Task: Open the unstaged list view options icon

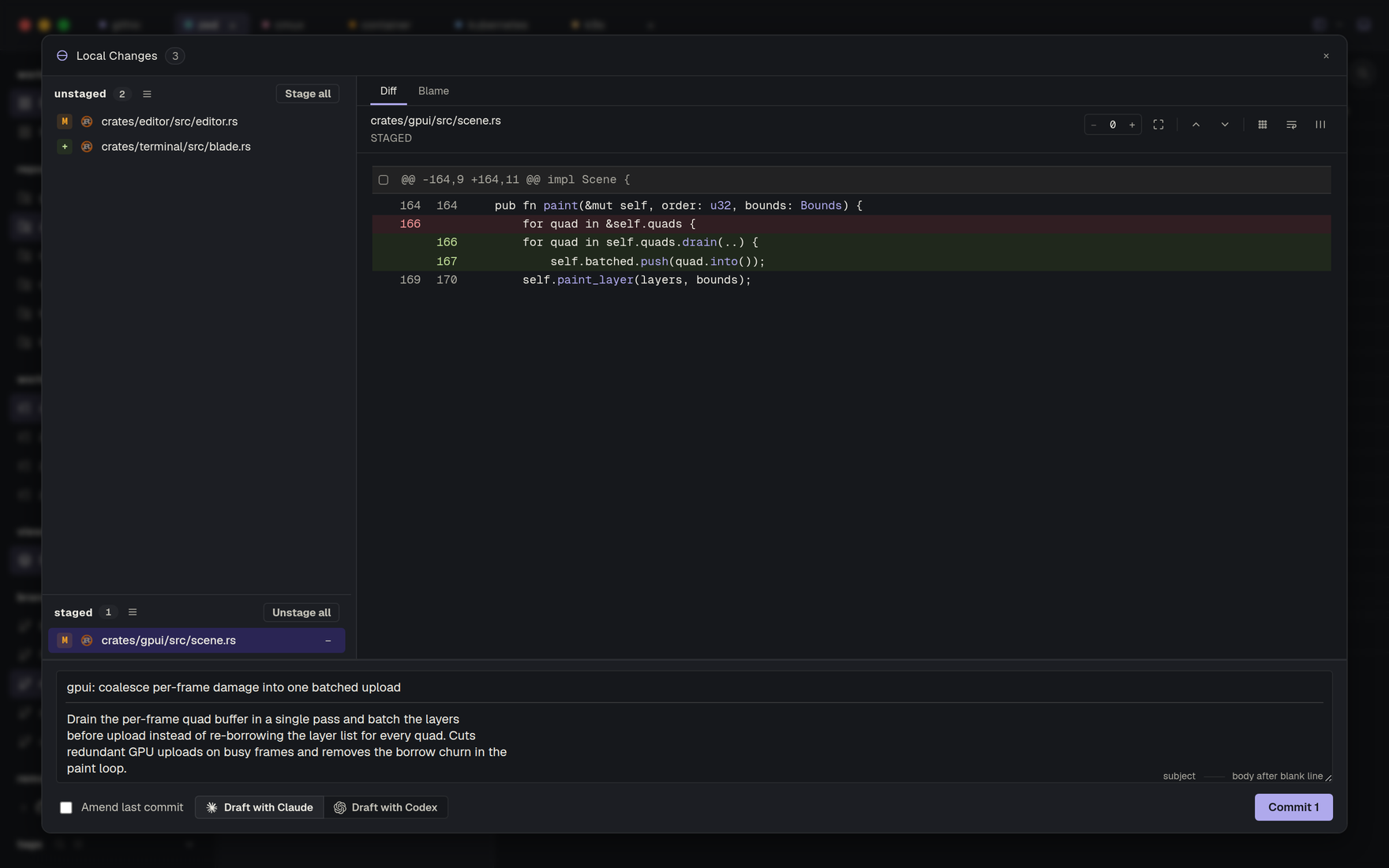Action: point(147,94)
